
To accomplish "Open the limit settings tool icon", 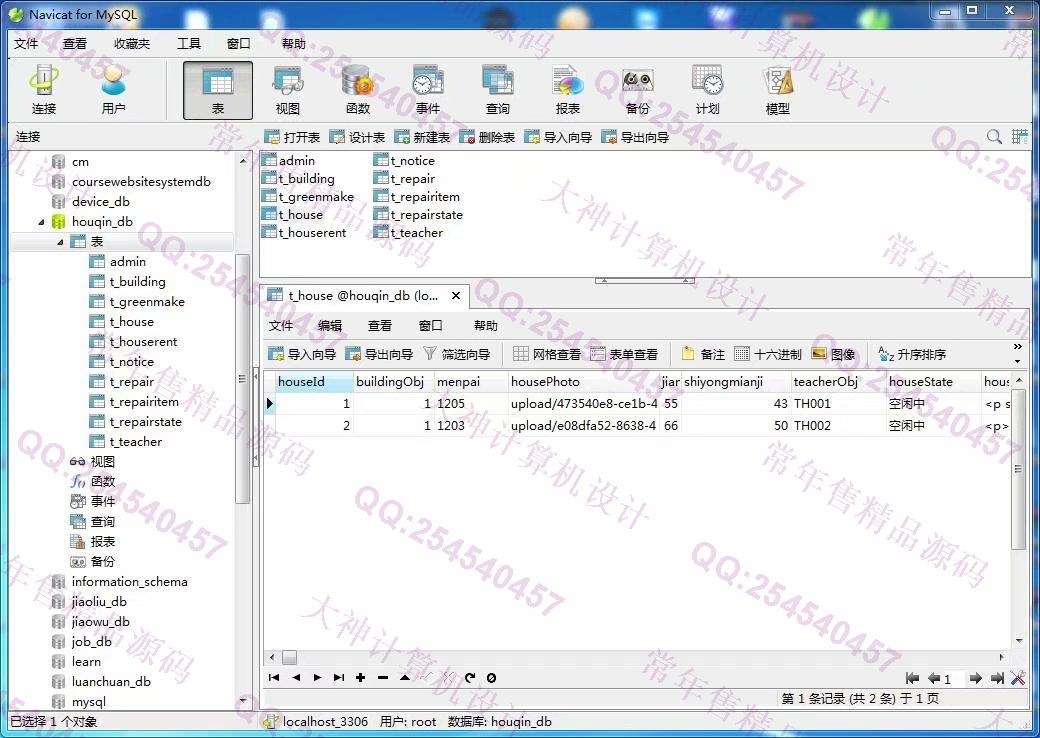I will pyautogui.click(x=1018, y=678).
